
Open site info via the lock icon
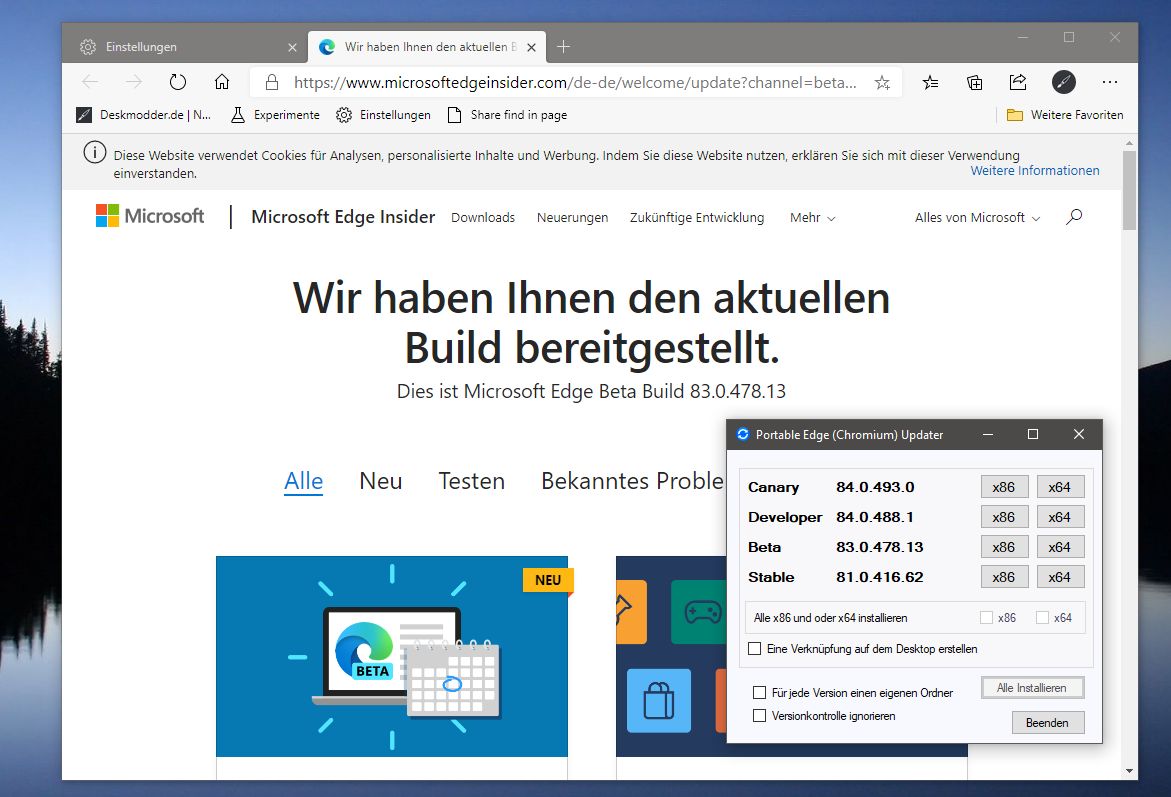pyautogui.click(x=272, y=82)
